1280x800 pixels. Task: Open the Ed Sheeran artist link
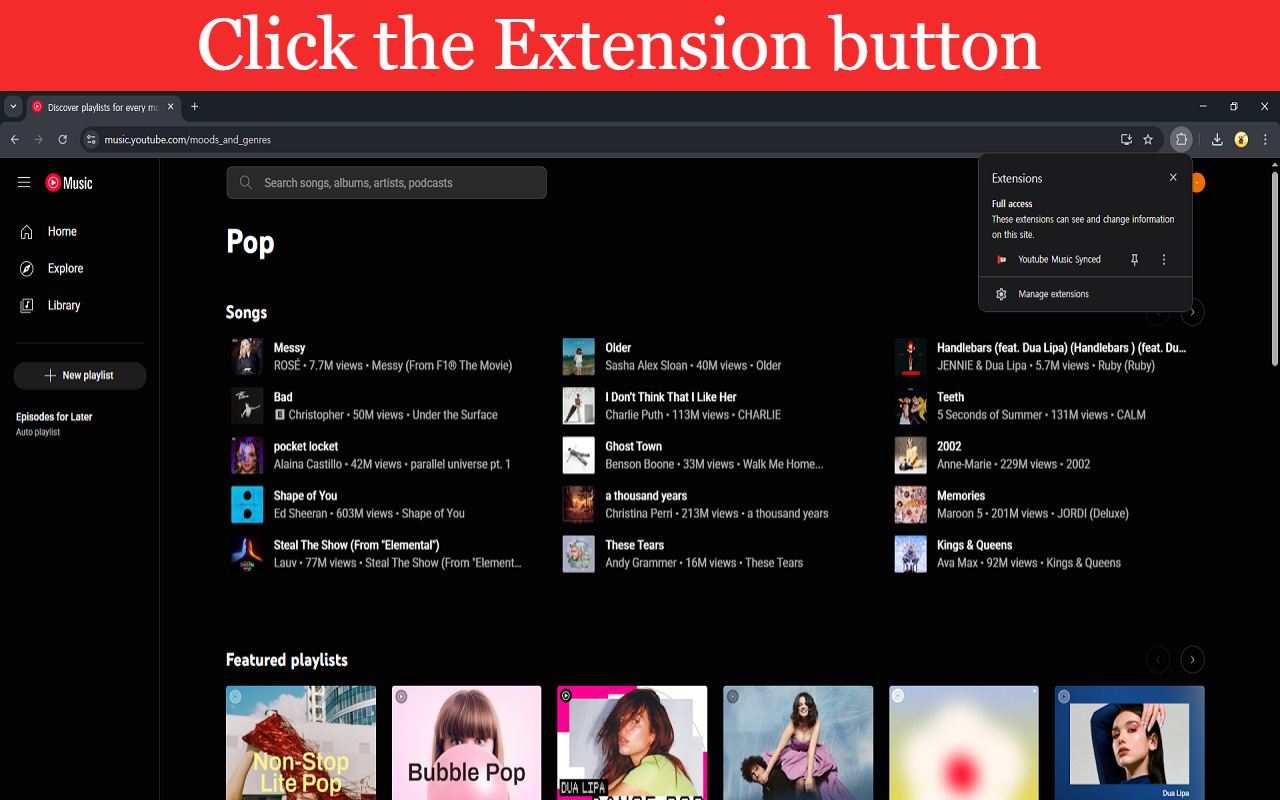300,513
